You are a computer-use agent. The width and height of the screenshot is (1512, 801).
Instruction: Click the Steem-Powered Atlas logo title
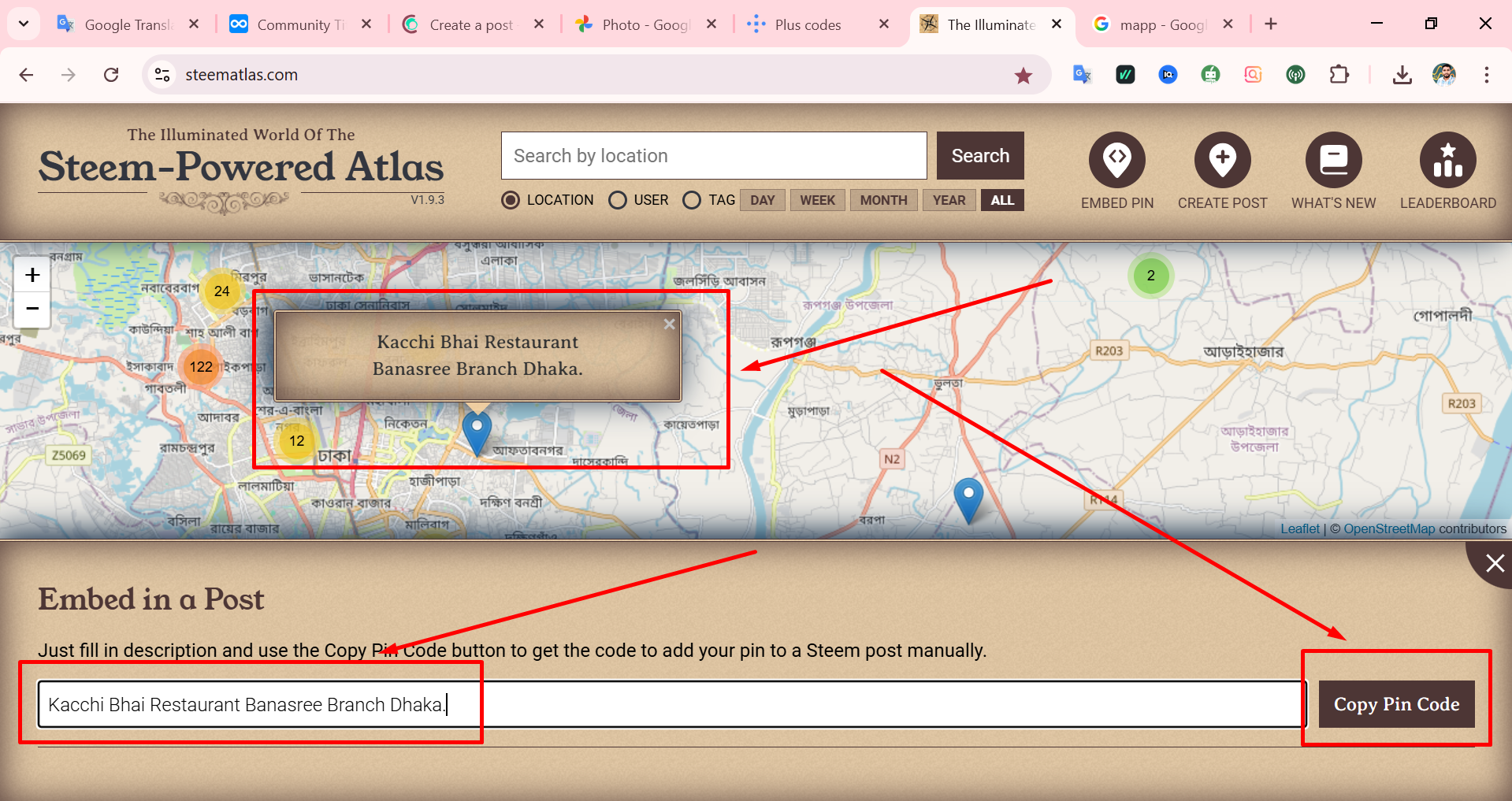click(241, 167)
